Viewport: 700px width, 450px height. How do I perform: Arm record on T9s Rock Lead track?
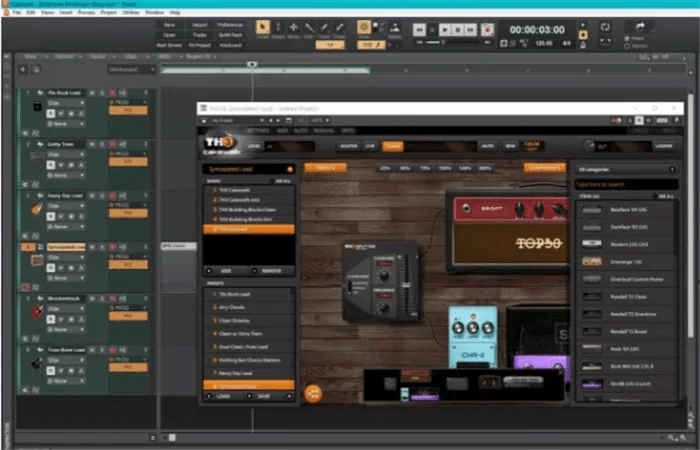click(x=112, y=93)
